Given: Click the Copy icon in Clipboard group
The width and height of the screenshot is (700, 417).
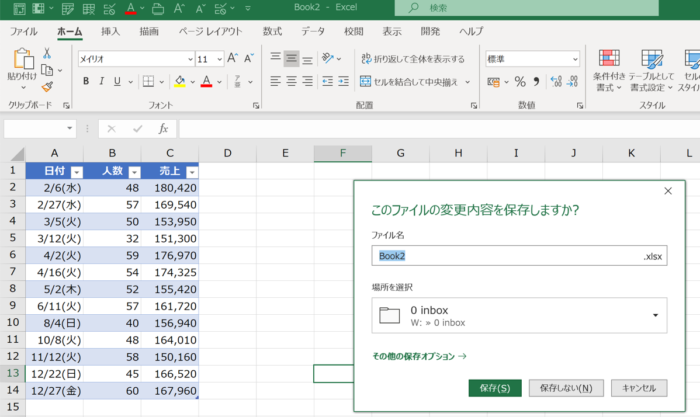Looking at the screenshot, I should [x=47, y=70].
